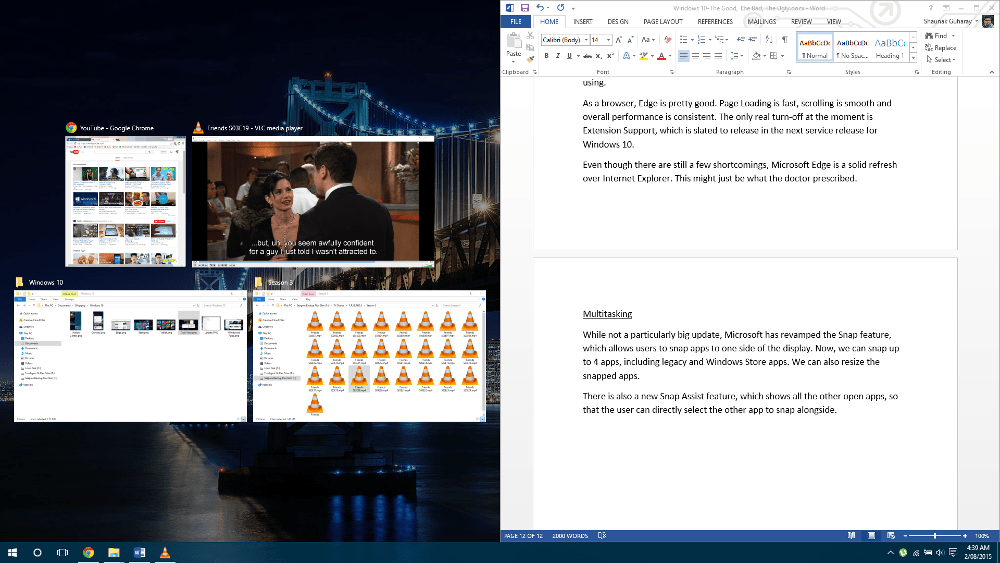The width and height of the screenshot is (1000, 563).
Task: Apply subscript formatting
Action: [x=598, y=56]
